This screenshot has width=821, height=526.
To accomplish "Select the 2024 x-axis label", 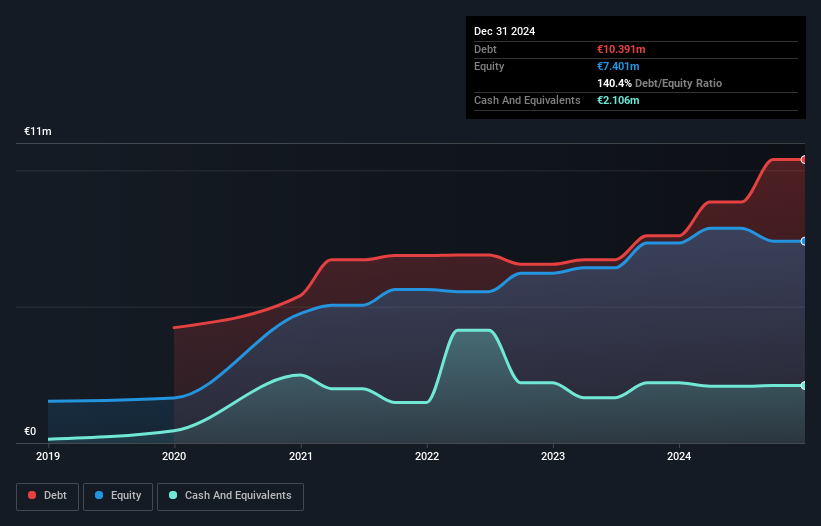I will click(679, 456).
